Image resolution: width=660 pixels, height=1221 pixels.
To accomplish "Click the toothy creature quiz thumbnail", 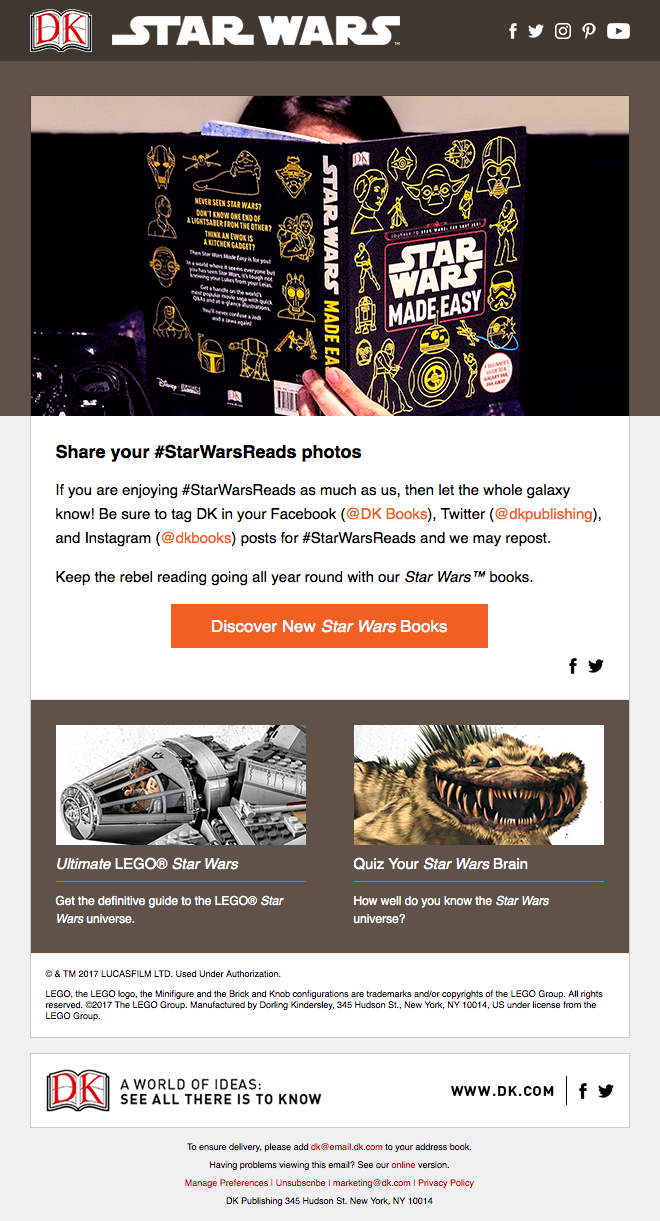I will (479, 785).
